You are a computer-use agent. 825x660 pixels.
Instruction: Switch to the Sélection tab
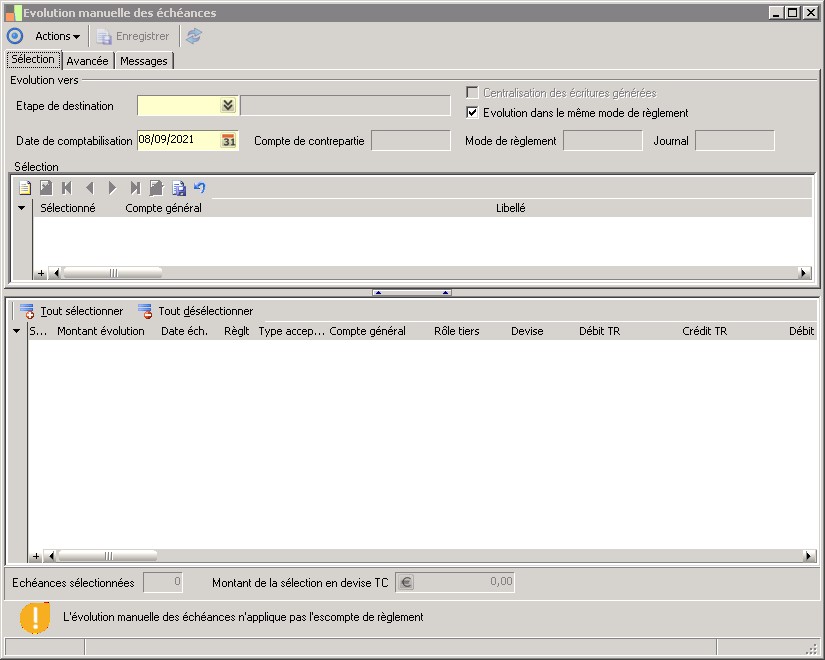(x=33, y=59)
